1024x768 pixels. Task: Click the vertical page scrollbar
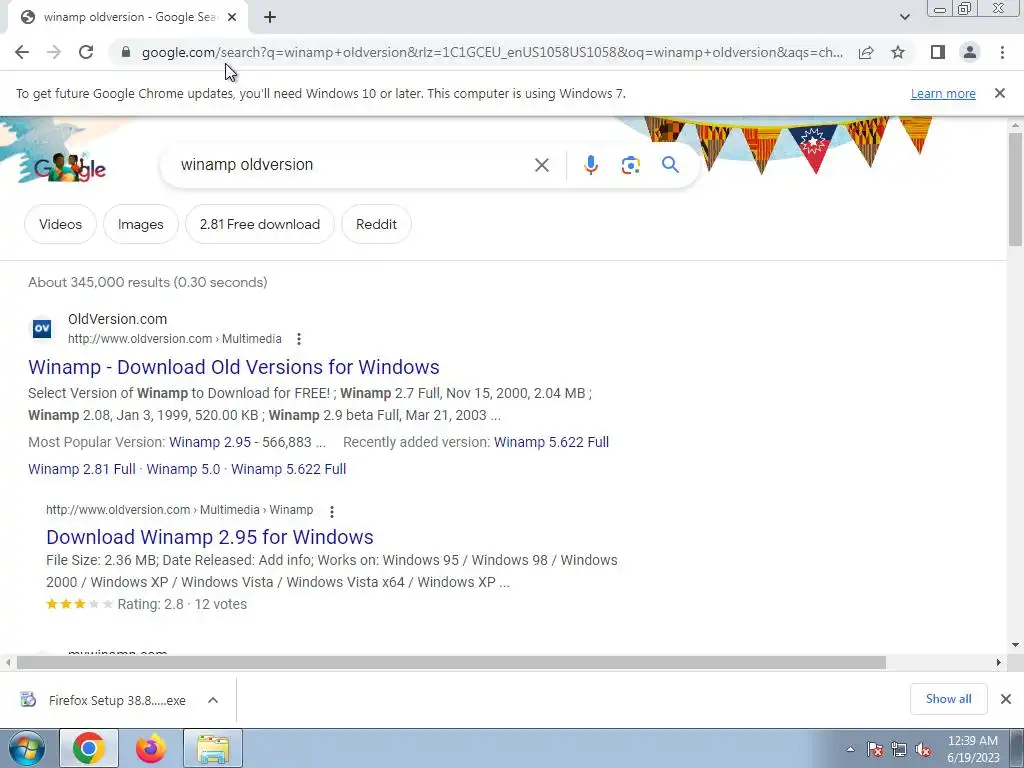[1015, 189]
